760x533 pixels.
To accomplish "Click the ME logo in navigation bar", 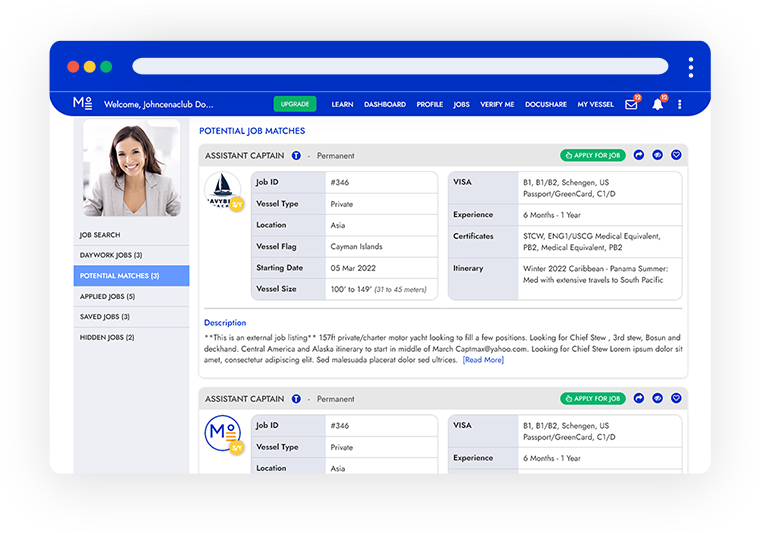I will [82, 103].
